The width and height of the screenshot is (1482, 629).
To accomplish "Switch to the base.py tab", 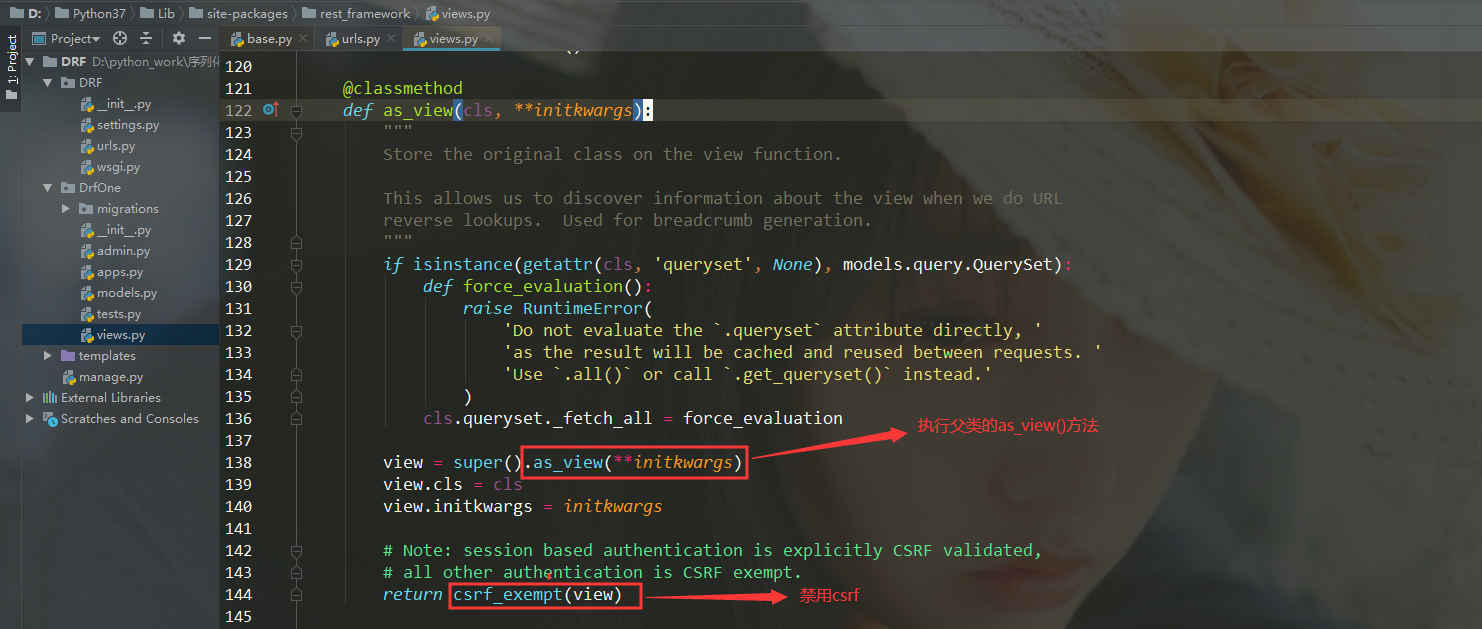I will click(x=268, y=39).
